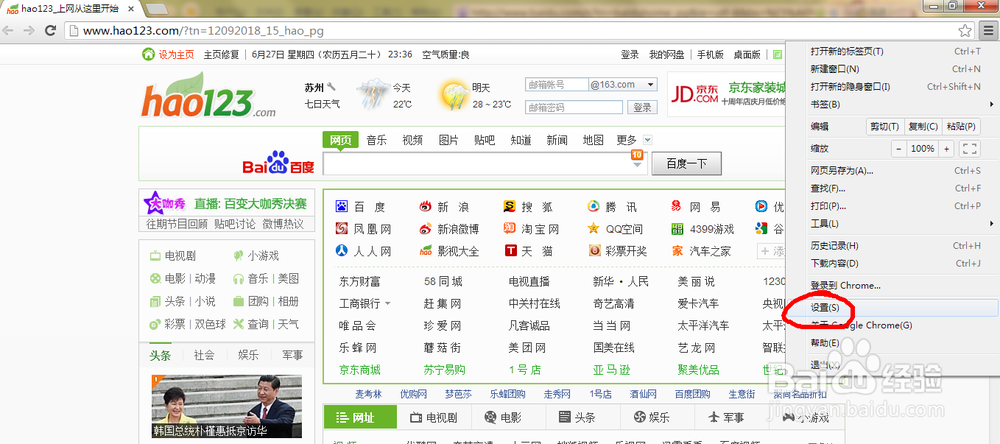Open the QQ空间 star icon link

pyautogui.click(x=594, y=228)
